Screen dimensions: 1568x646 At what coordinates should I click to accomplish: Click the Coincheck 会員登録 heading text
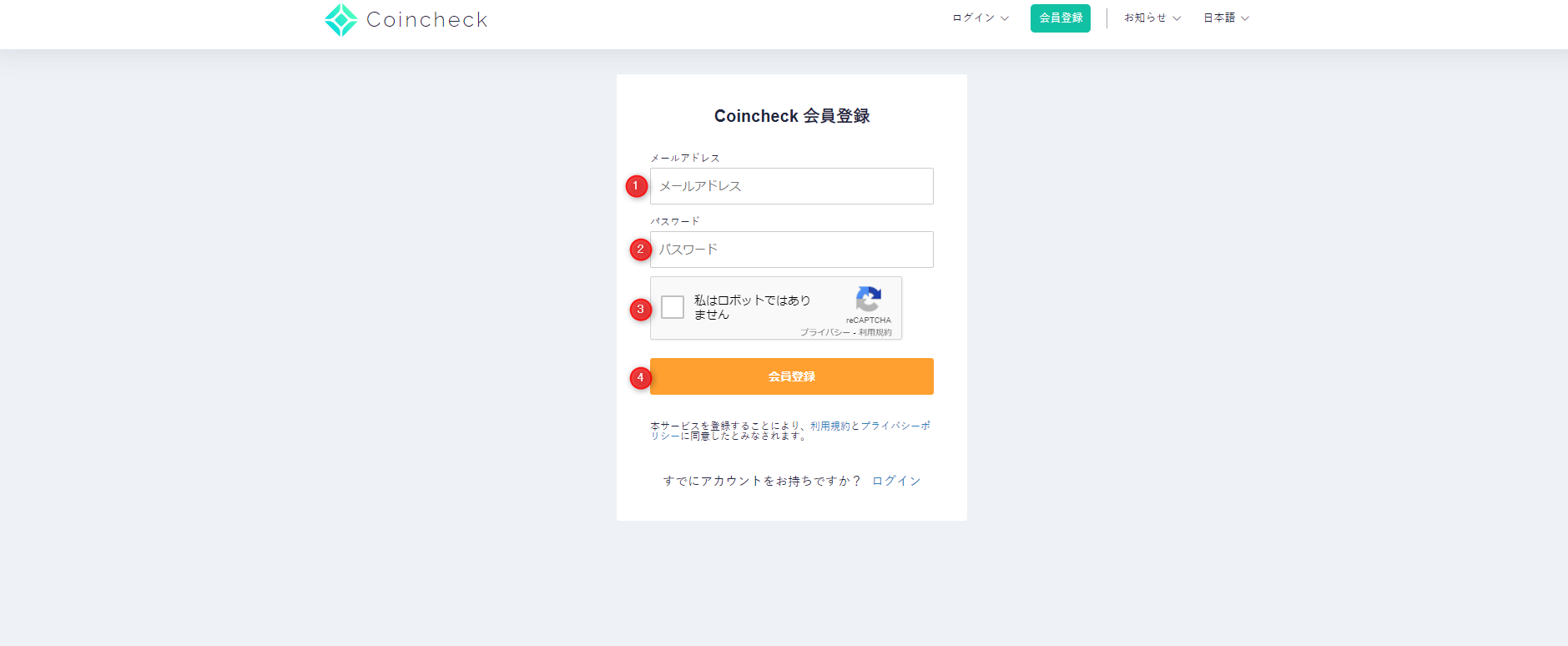tap(792, 116)
